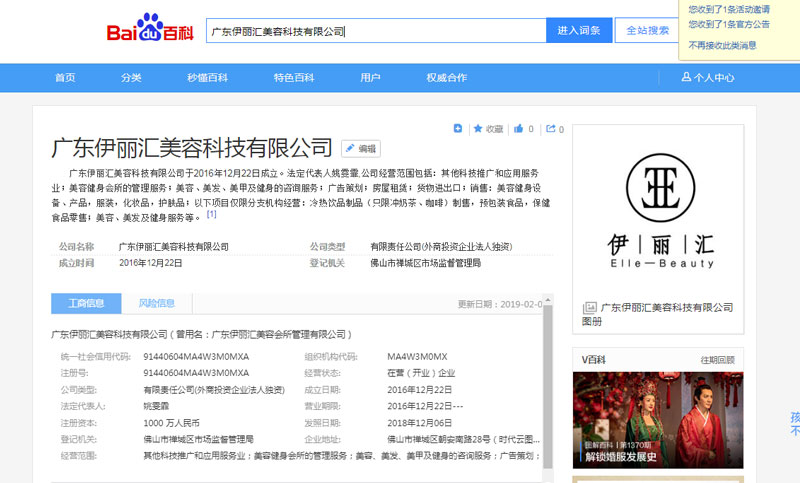Viewport: 800px width, 483px height.
Task: Click the 佛山市禅城区朝安南路28号 address text
Action: coord(463,439)
